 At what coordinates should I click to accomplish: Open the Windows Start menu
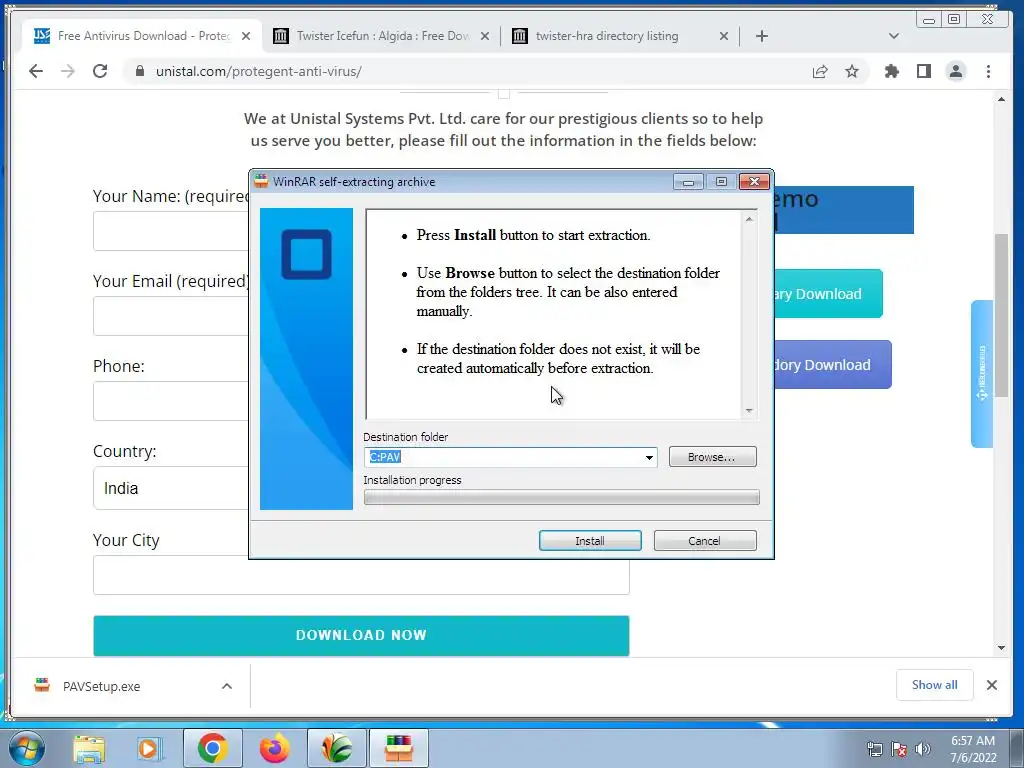(x=27, y=748)
